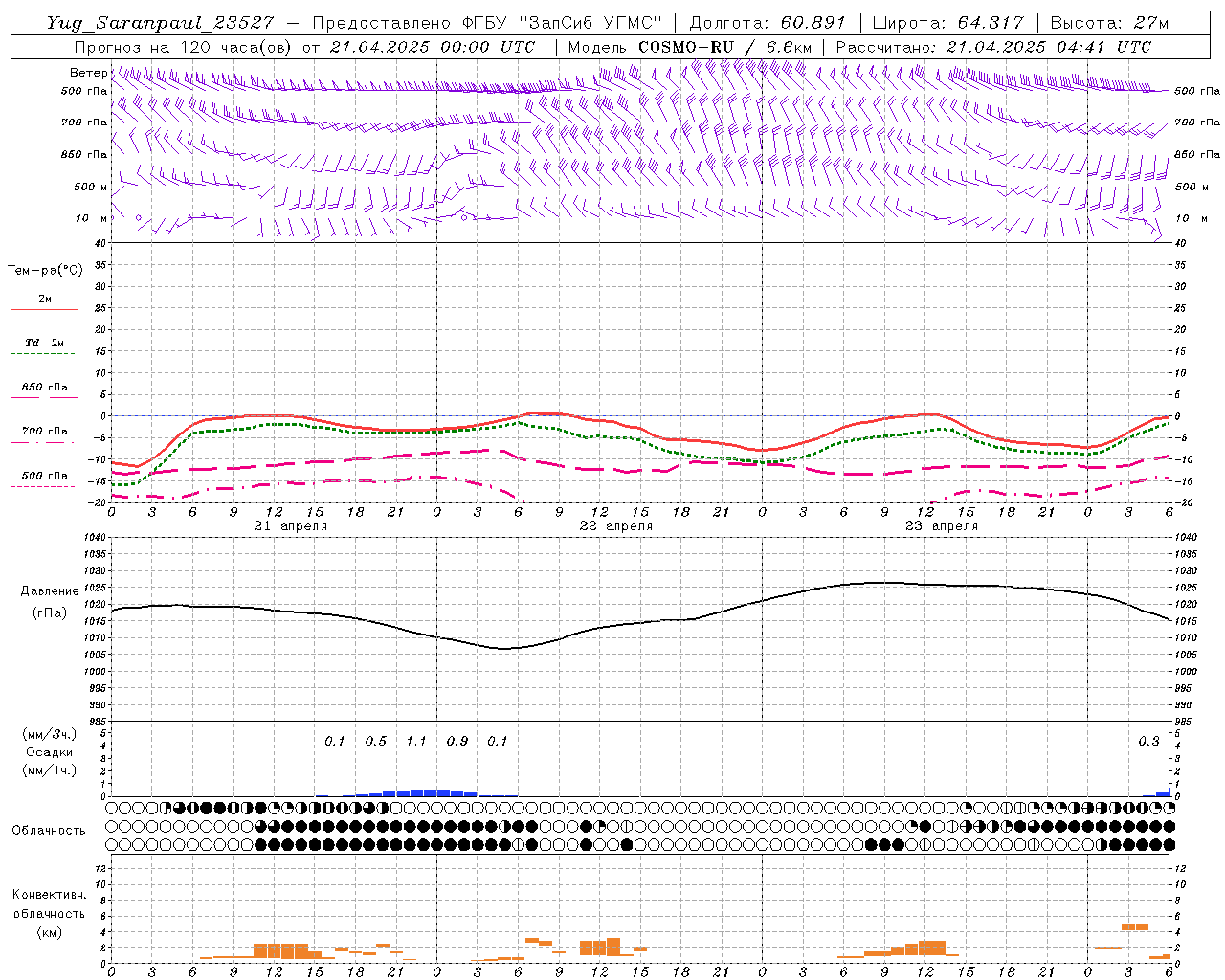
Task: Click the 500 м wind level label on the left
Action: (91, 187)
